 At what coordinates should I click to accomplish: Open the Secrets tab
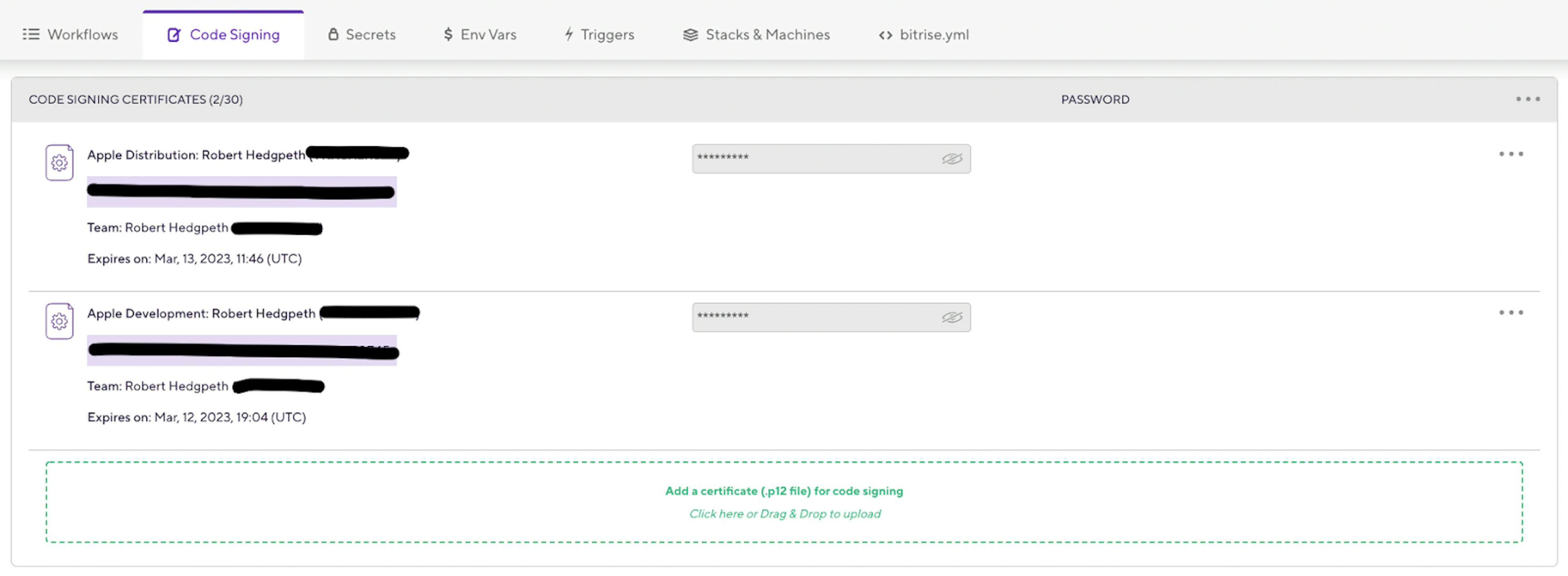[x=370, y=35]
